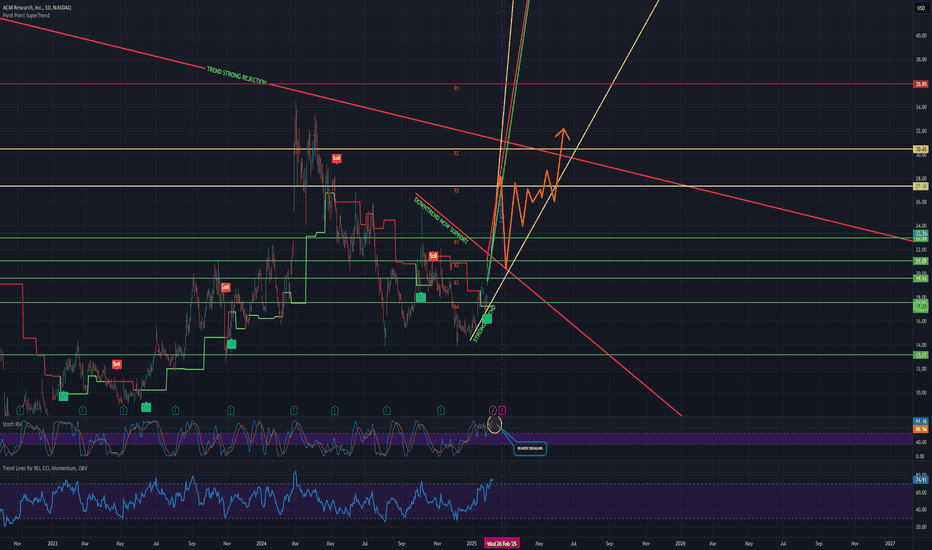Click the 10.00 tick on the price axis
Screen dimensions: 932x550
tap(921, 392)
